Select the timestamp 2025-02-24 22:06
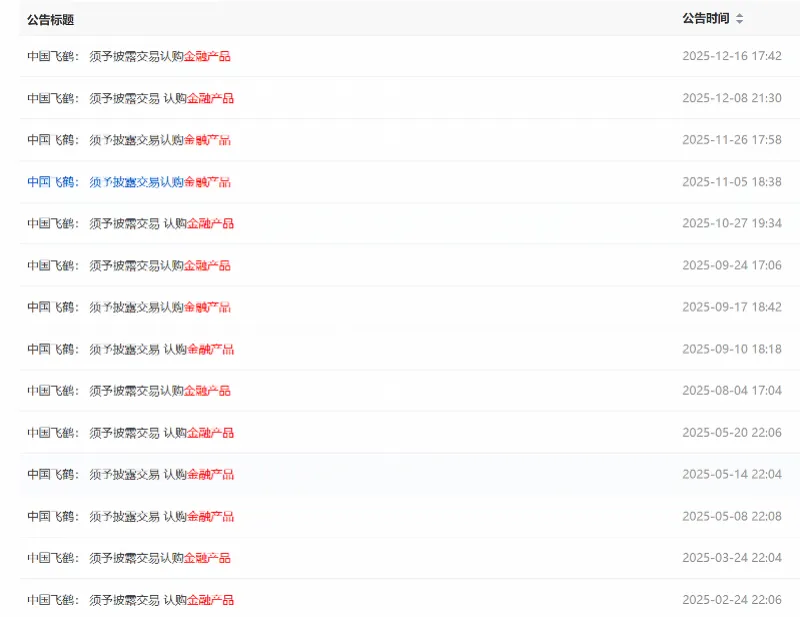 [x=732, y=600]
